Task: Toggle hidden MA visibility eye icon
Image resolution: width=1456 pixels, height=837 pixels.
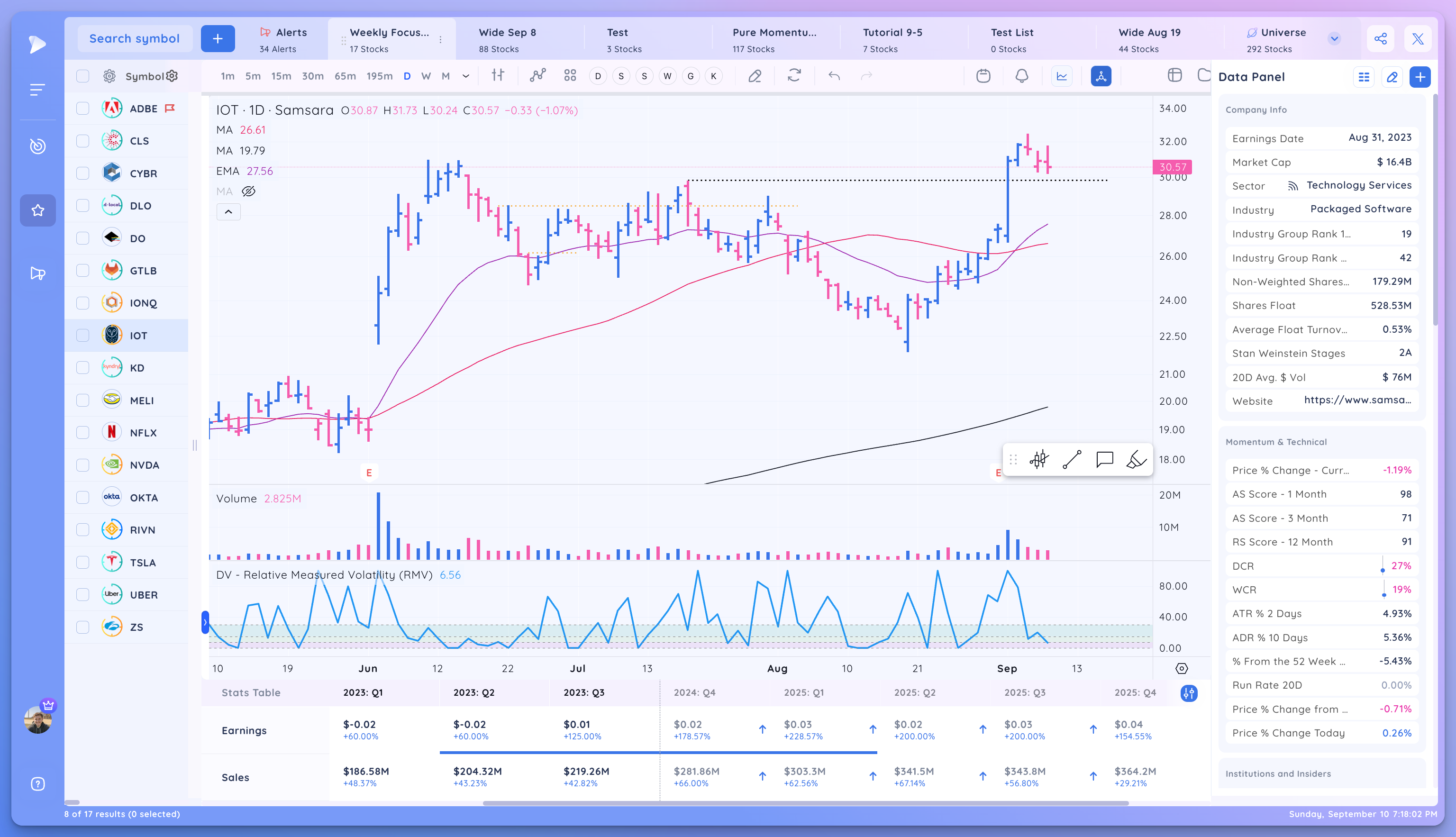Action: click(x=248, y=191)
